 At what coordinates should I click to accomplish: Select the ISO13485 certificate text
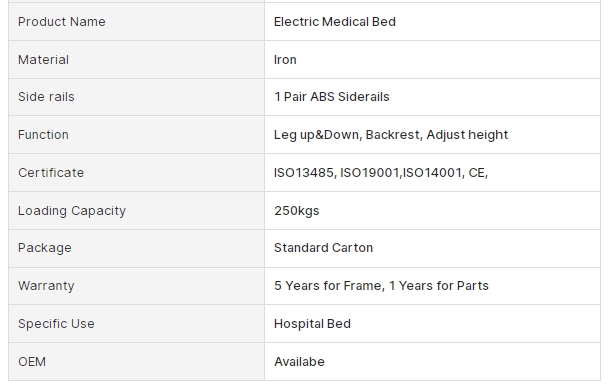[305, 172]
